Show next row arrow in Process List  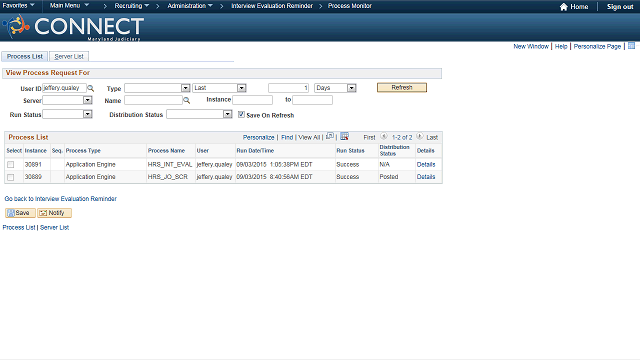(x=420, y=136)
